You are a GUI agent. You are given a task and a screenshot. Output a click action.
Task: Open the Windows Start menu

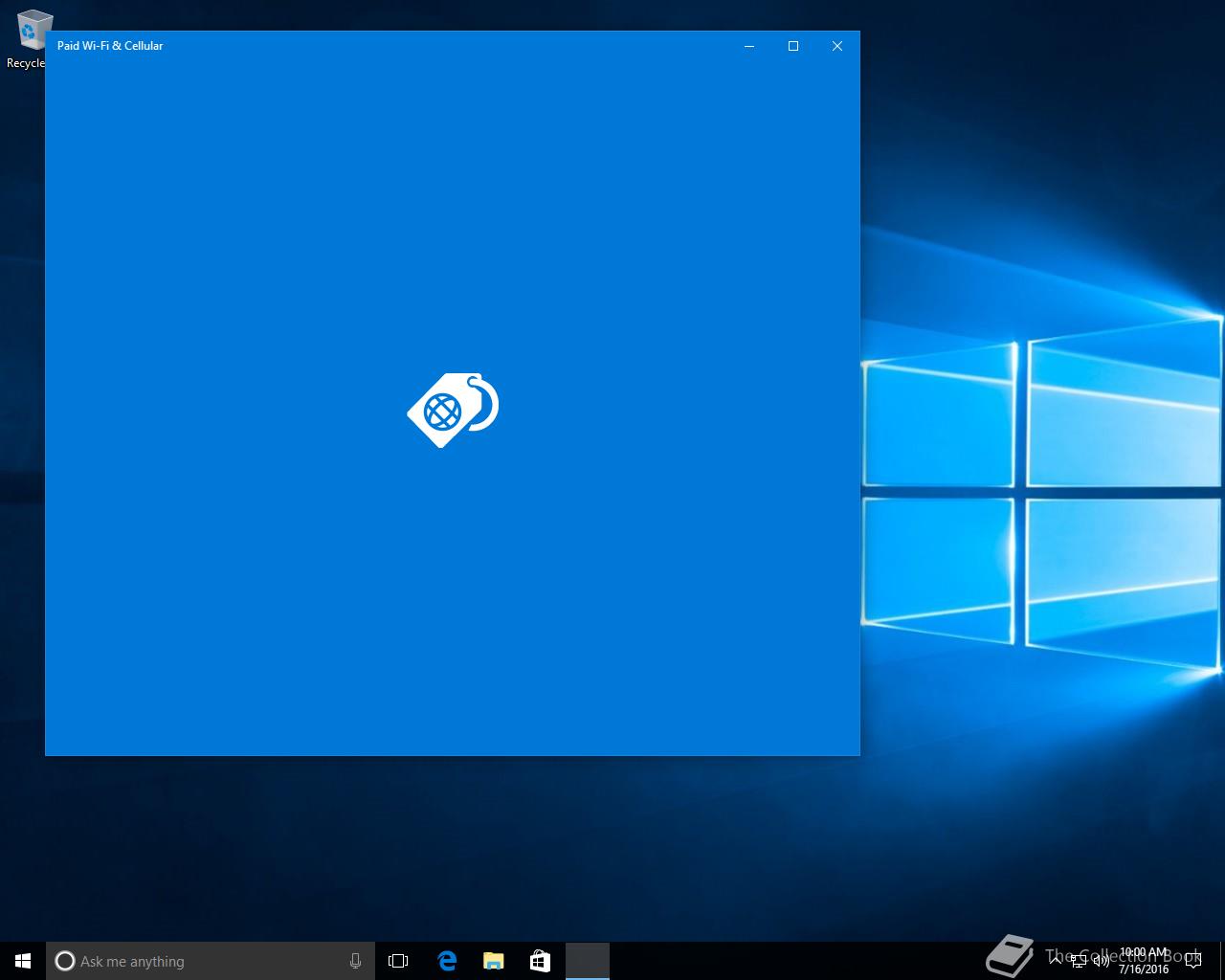coord(23,961)
